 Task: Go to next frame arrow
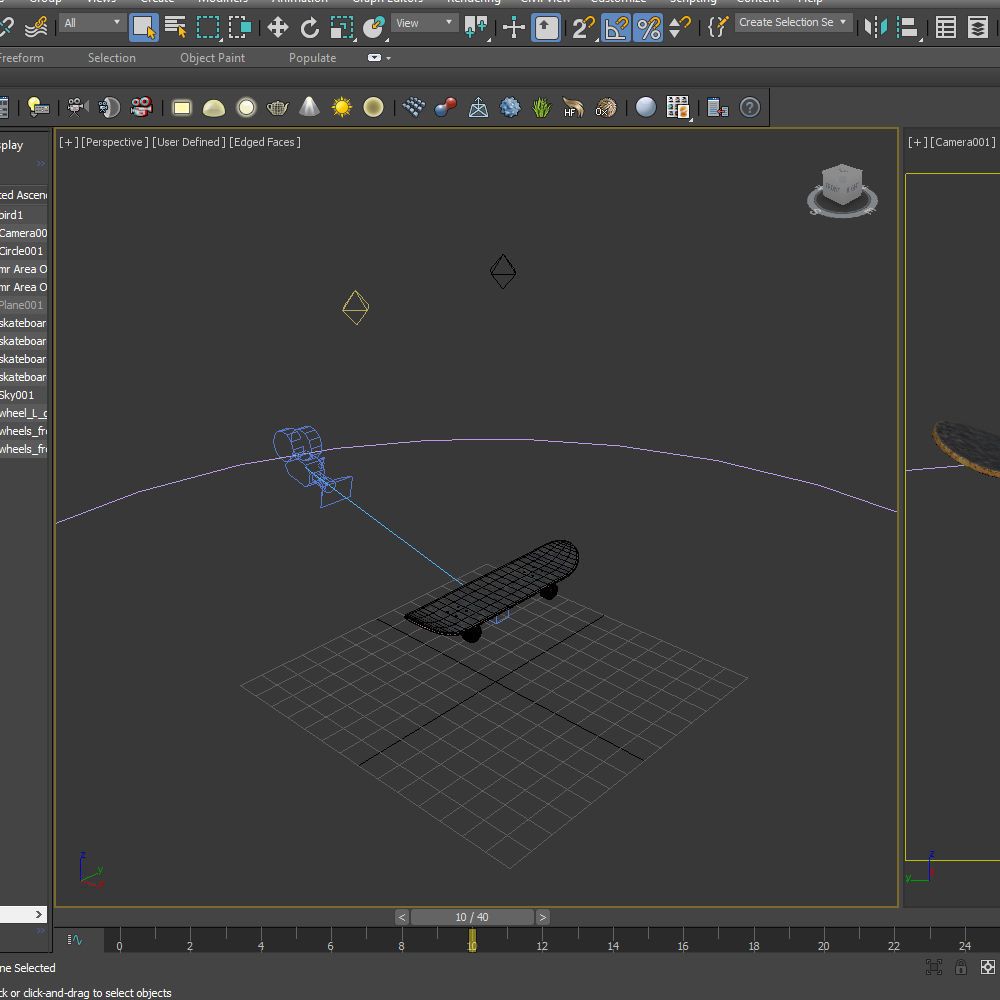click(543, 917)
